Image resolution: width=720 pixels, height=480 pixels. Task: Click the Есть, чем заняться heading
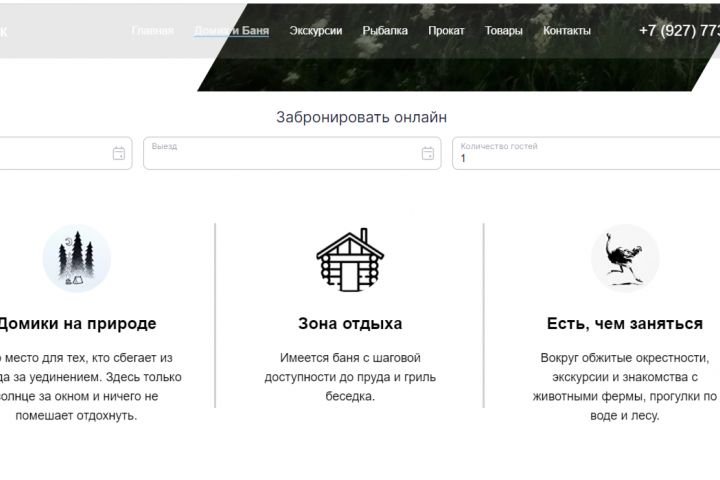(x=625, y=323)
